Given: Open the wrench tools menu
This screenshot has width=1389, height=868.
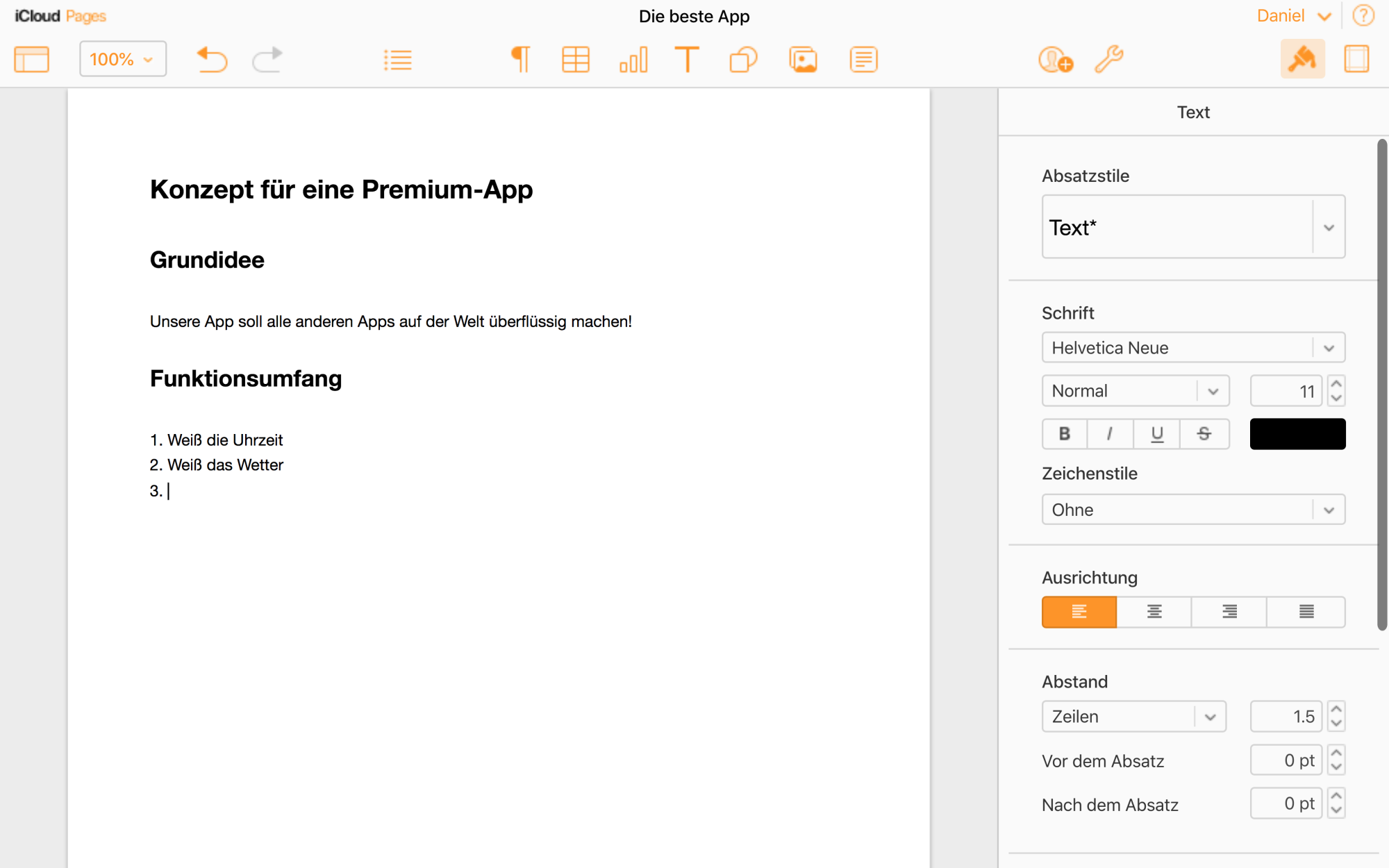Looking at the screenshot, I should coord(1109,60).
